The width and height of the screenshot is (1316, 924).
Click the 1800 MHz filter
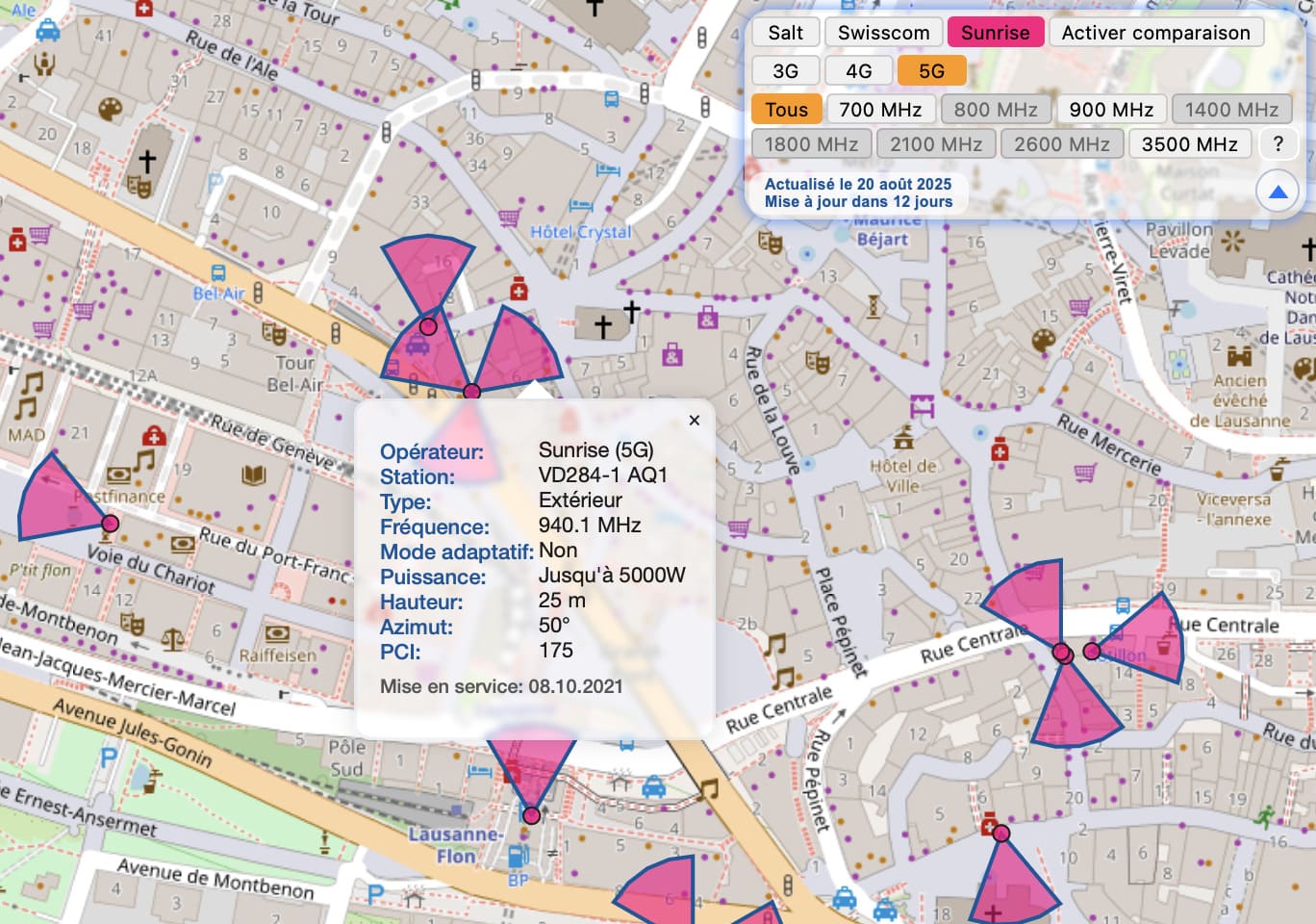click(x=811, y=144)
